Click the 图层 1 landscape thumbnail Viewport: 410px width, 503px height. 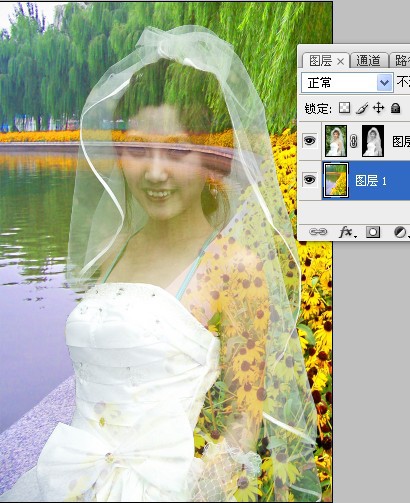(336, 180)
